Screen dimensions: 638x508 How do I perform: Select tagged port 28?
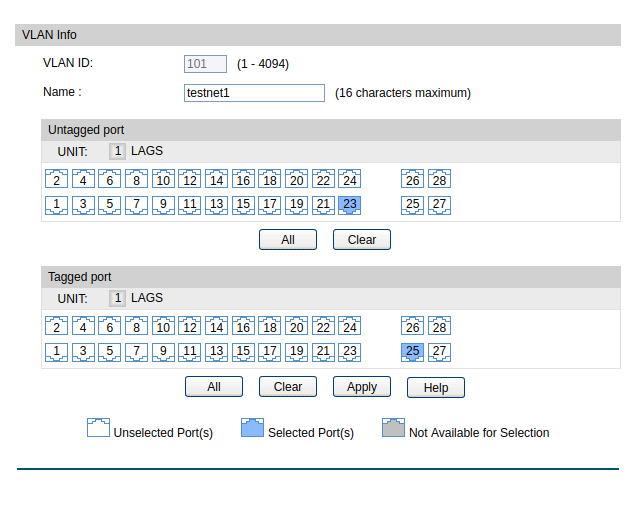tap(439, 326)
